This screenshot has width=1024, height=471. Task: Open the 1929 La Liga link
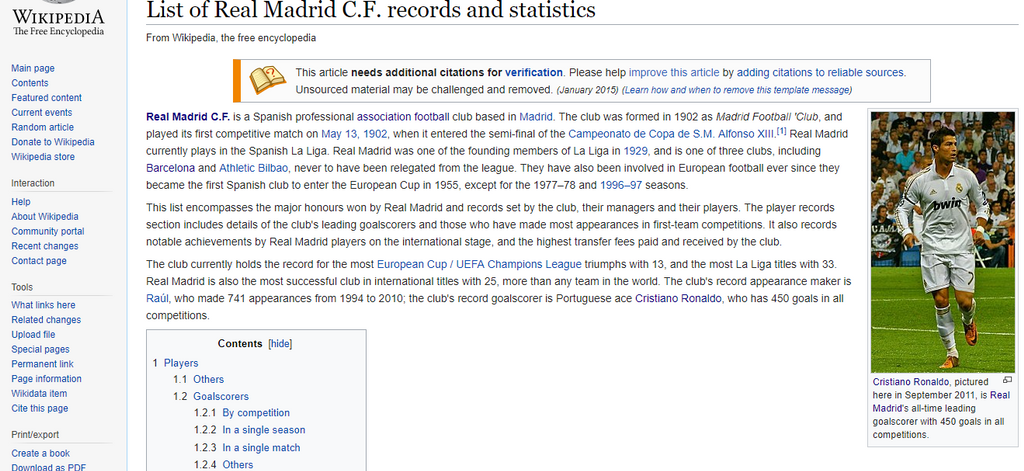point(635,151)
